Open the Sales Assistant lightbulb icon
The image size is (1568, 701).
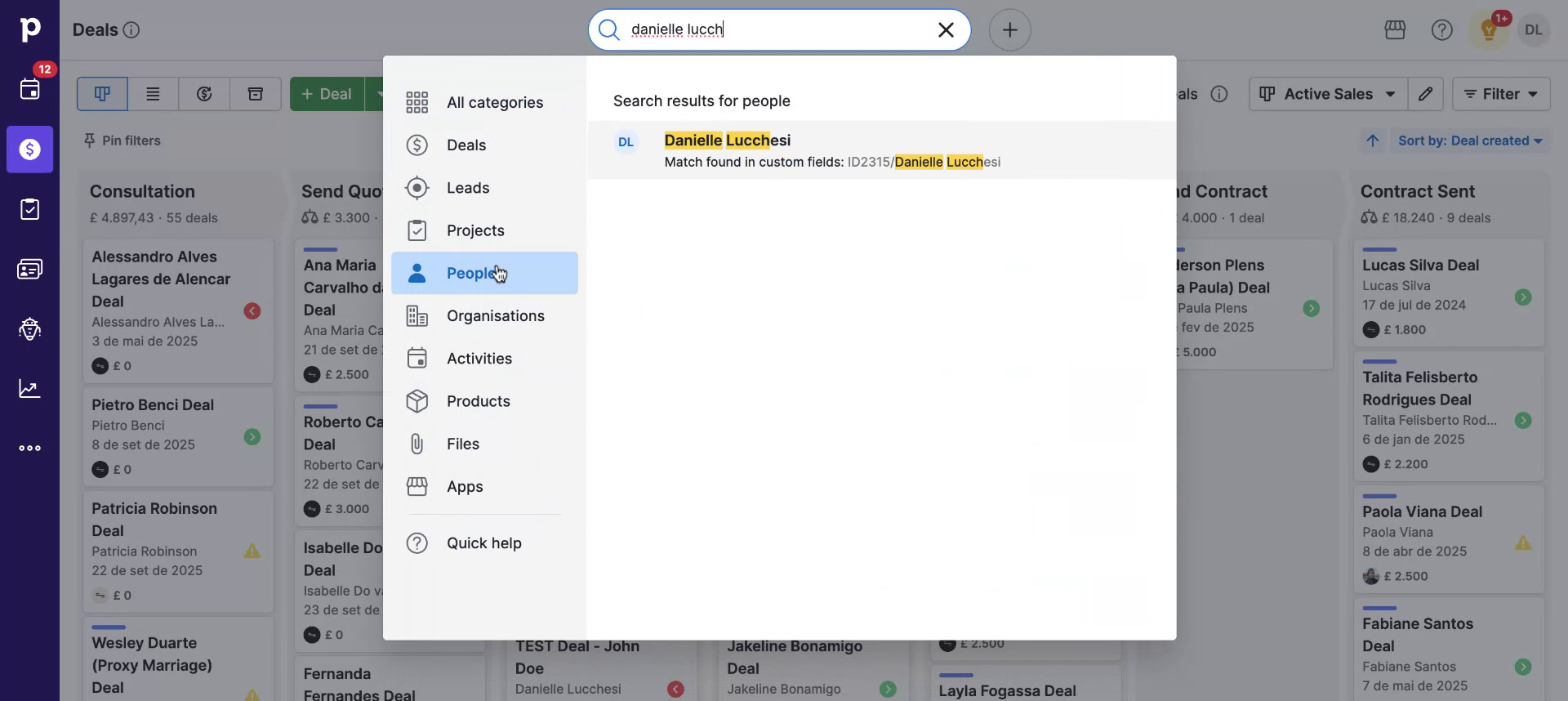coord(1489,30)
